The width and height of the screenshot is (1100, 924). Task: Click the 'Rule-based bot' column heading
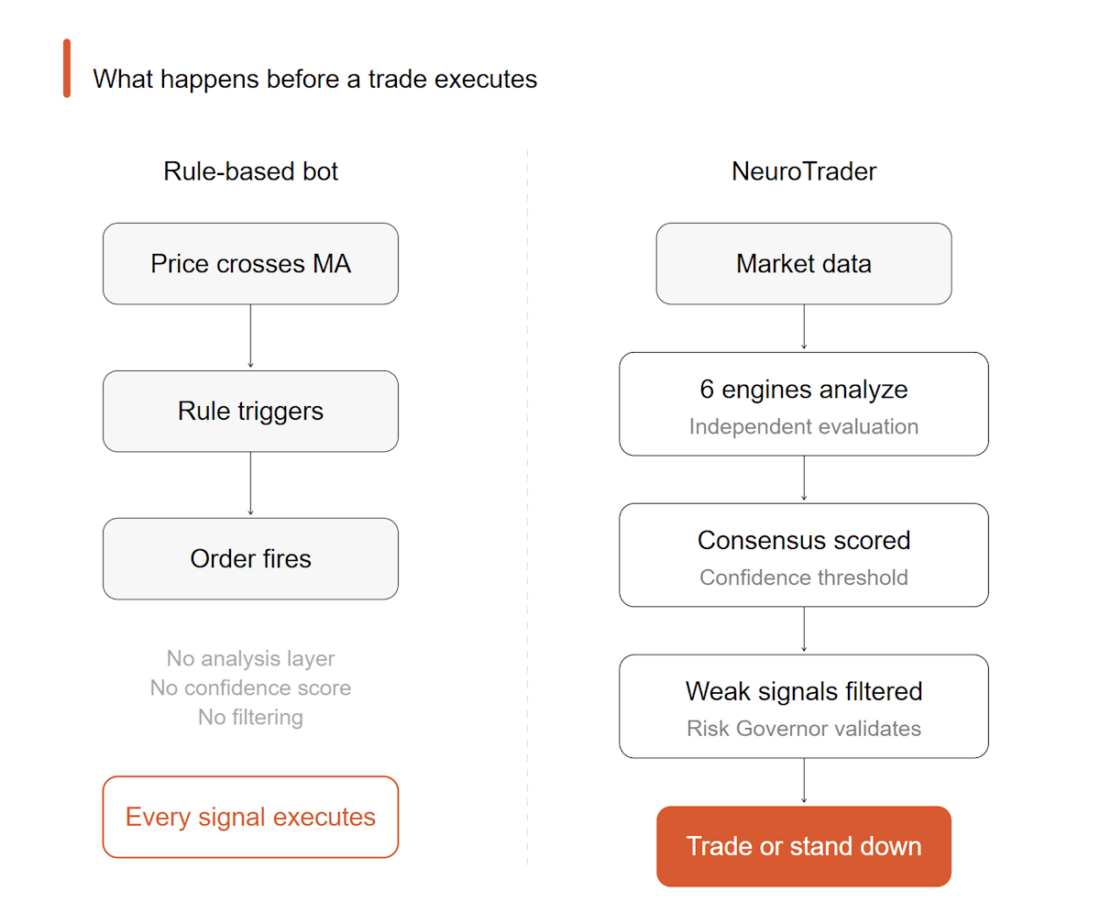[251, 171]
